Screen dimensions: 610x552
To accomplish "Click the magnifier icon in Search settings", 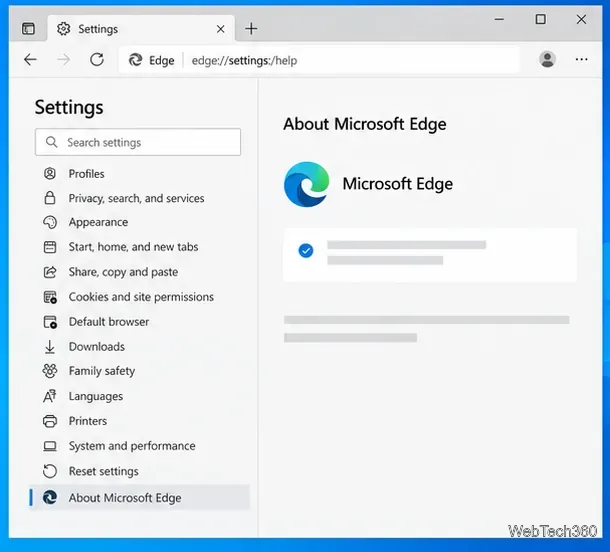I will click(52, 142).
